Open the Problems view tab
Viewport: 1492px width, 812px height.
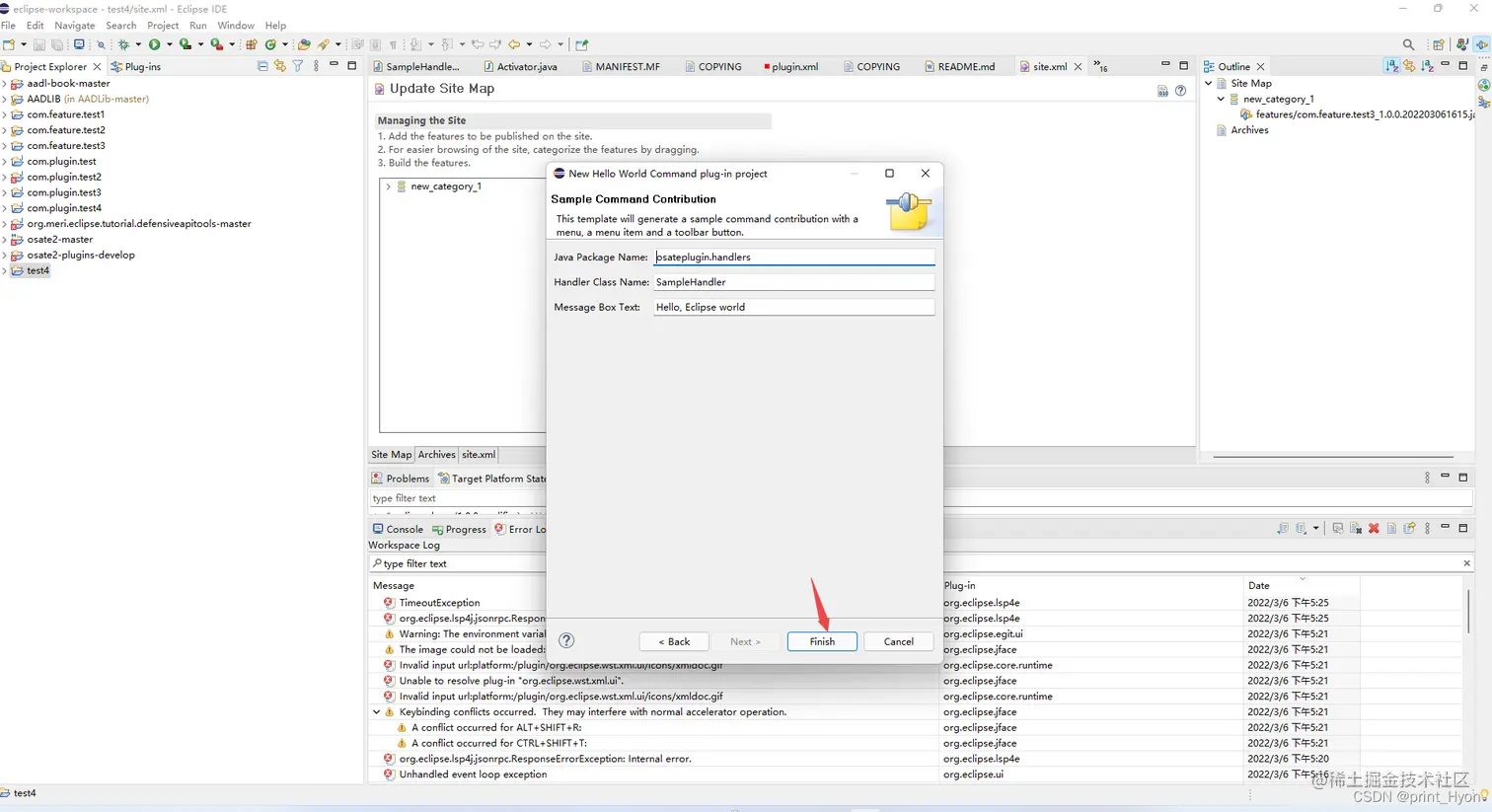(401, 479)
